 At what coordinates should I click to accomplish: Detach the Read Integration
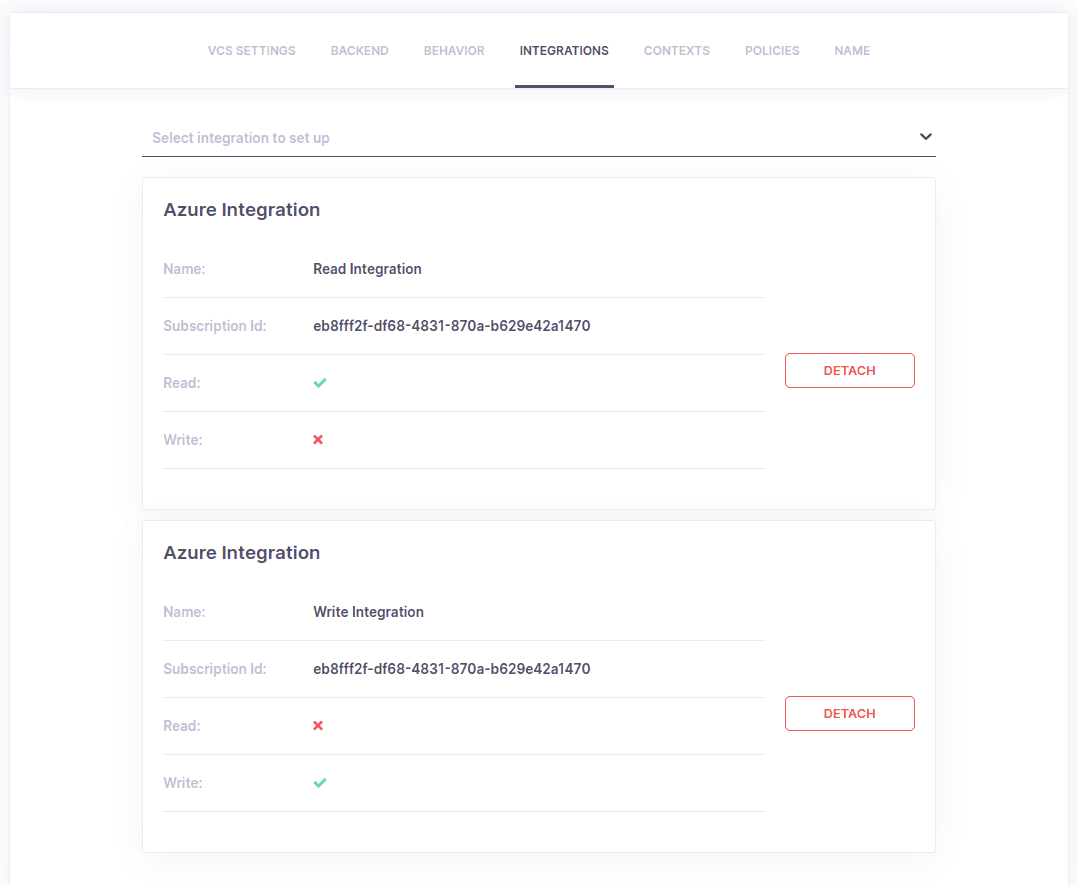(x=849, y=370)
